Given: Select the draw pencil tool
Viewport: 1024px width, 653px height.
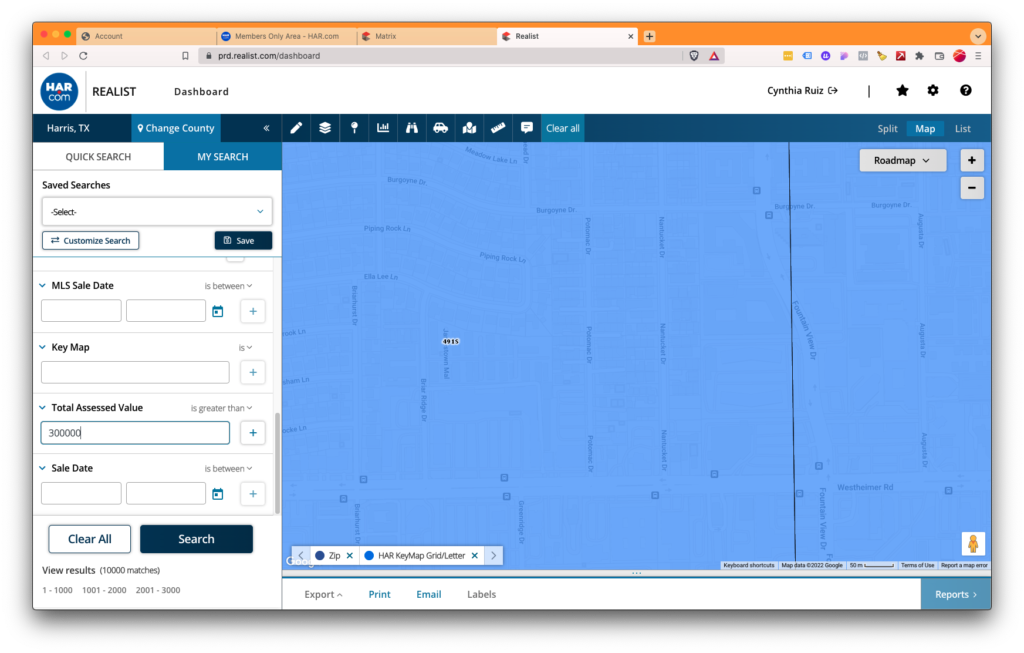Looking at the screenshot, I should pos(296,128).
